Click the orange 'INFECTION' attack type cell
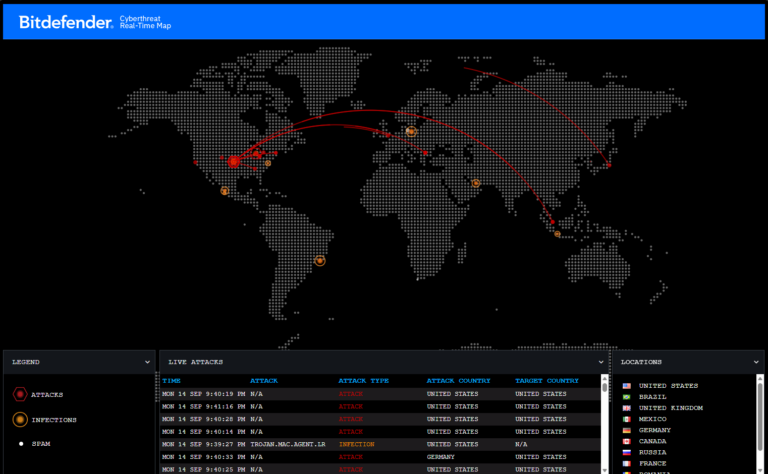The width and height of the screenshot is (768, 474). tap(357, 445)
